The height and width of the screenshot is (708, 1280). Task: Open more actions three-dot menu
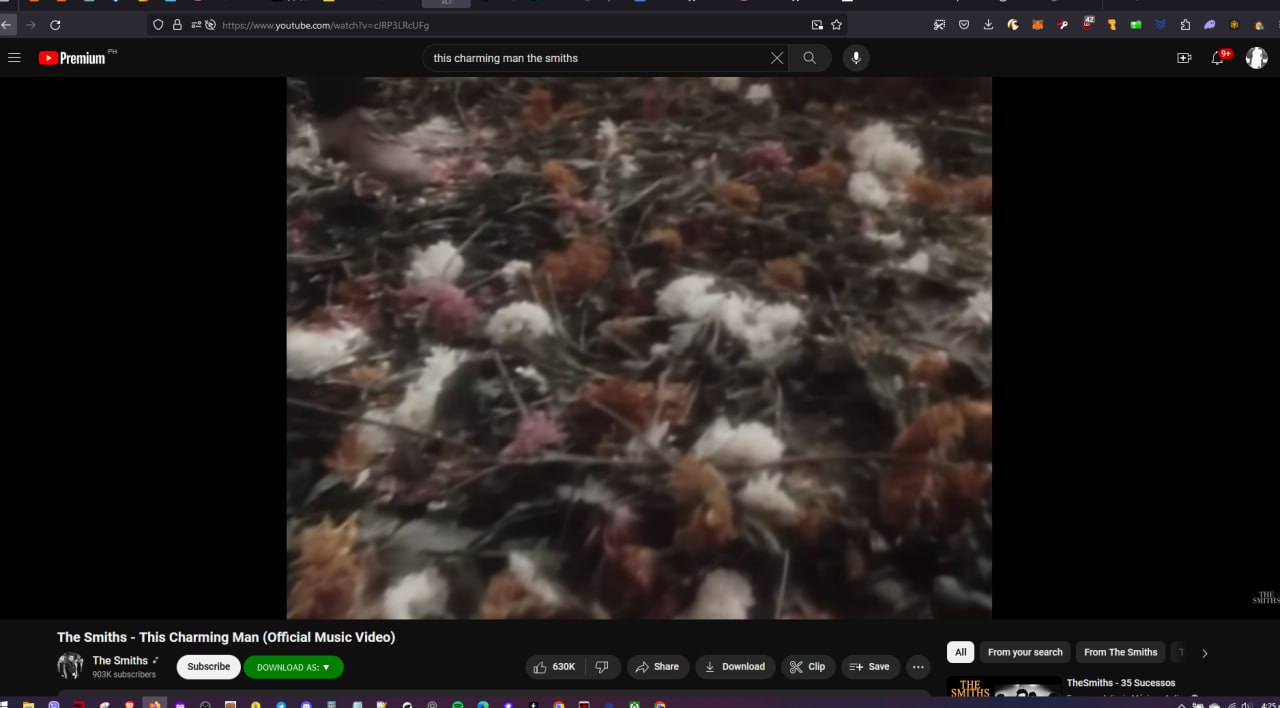918,667
